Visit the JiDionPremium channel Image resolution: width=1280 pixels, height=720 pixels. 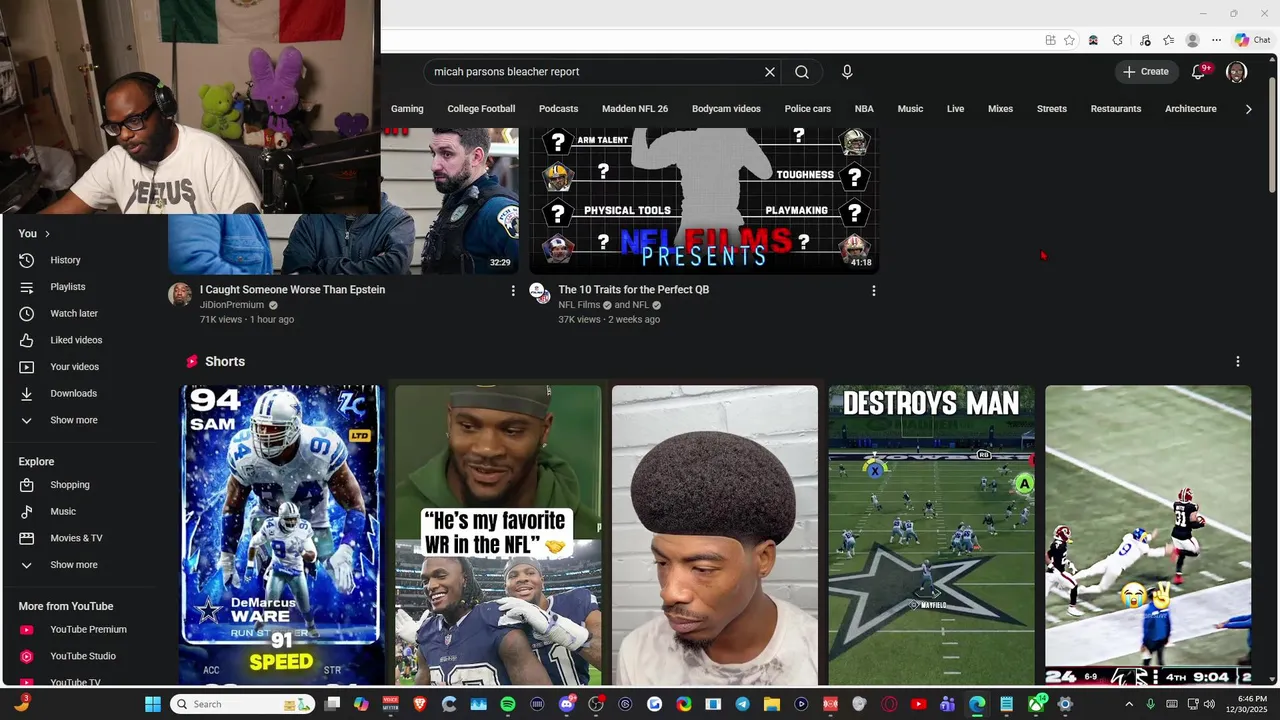pos(232,305)
